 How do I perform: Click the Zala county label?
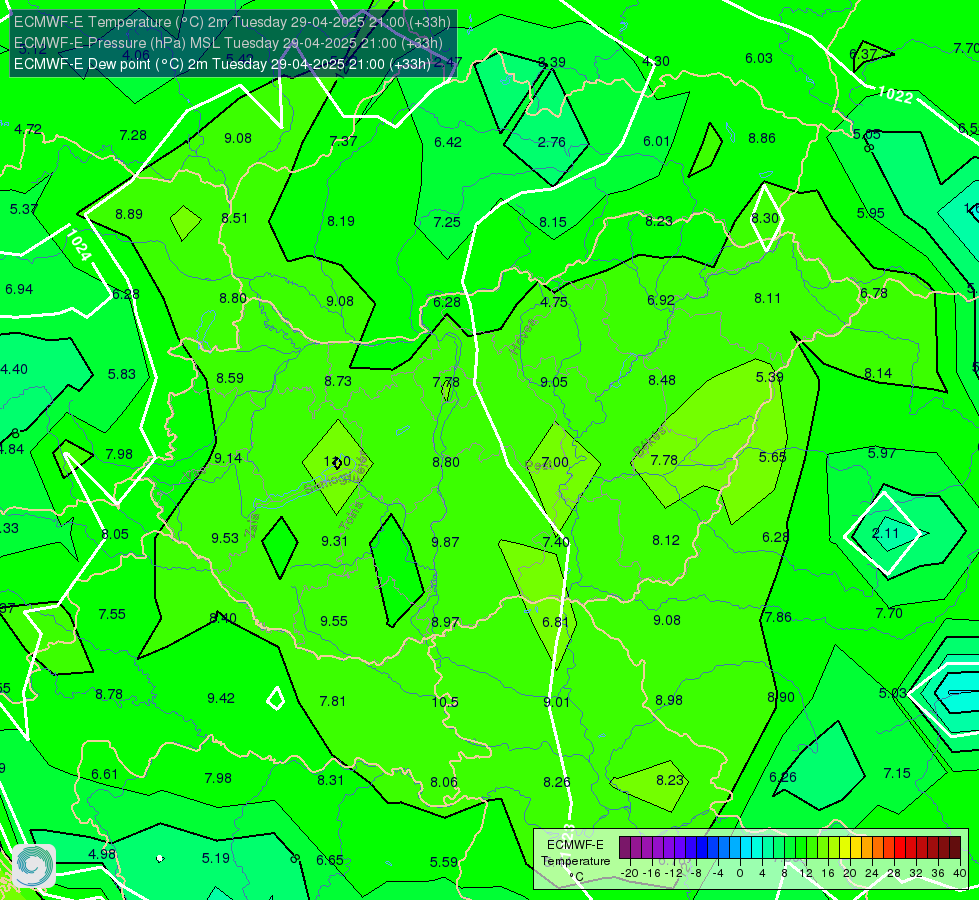pos(252,525)
